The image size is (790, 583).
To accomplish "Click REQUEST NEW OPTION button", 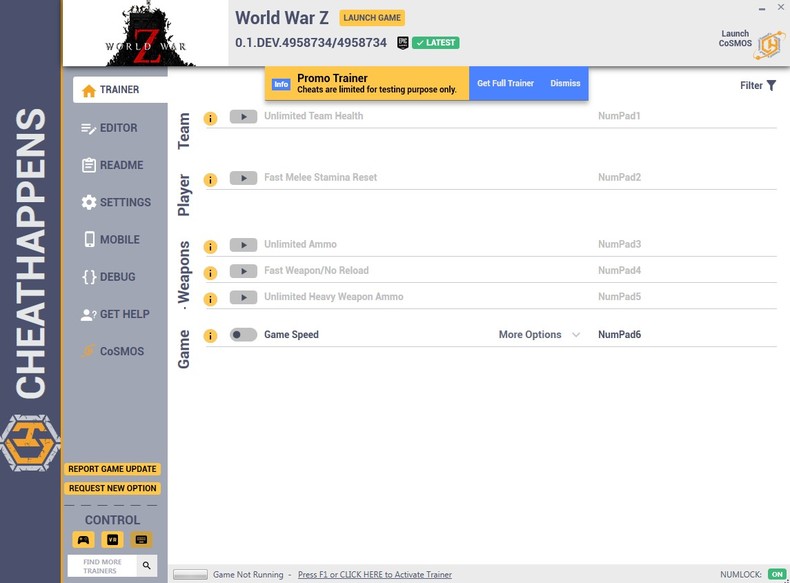I will click(112, 488).
